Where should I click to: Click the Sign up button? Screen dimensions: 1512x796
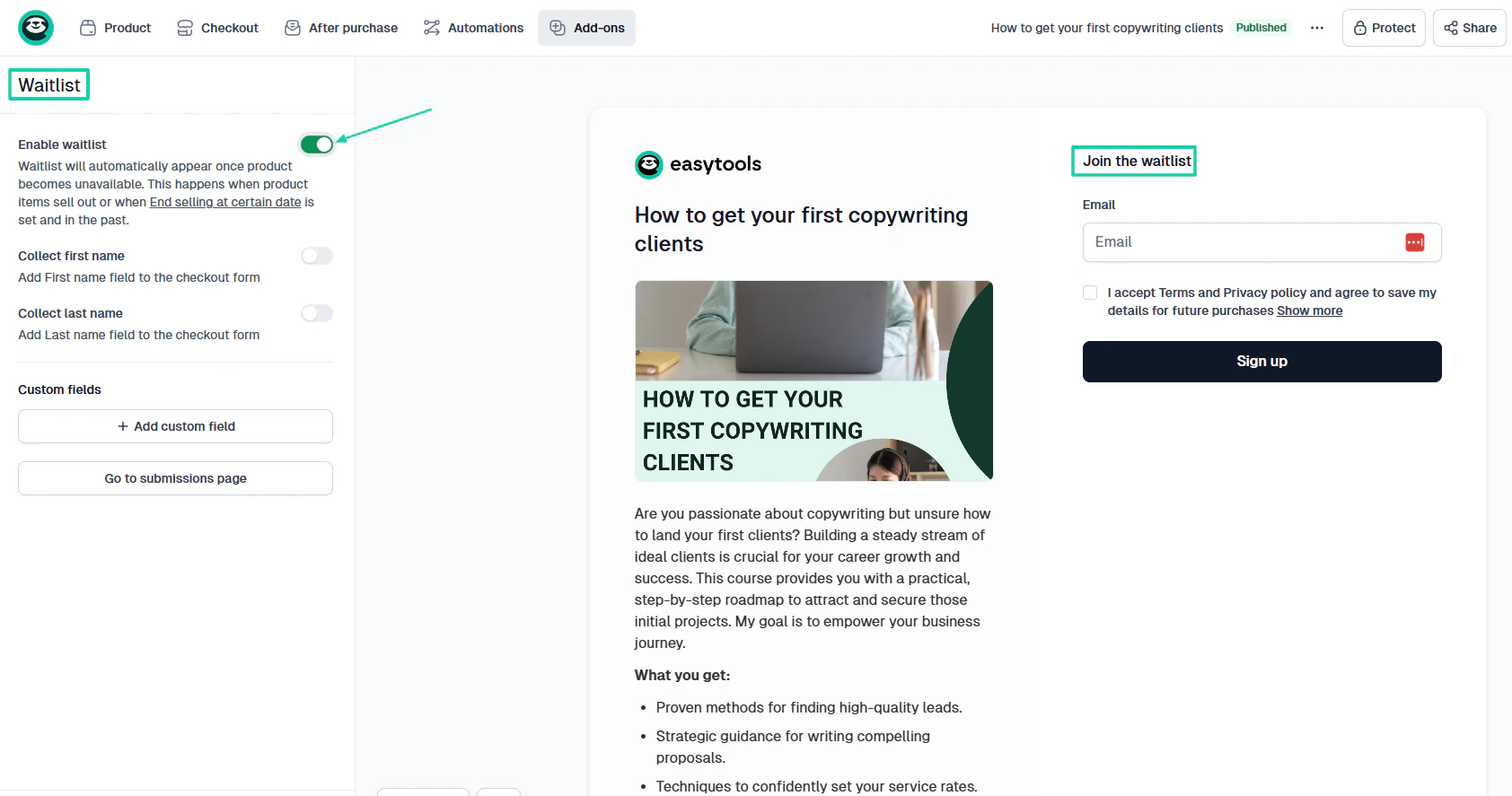pos(1261,362)
